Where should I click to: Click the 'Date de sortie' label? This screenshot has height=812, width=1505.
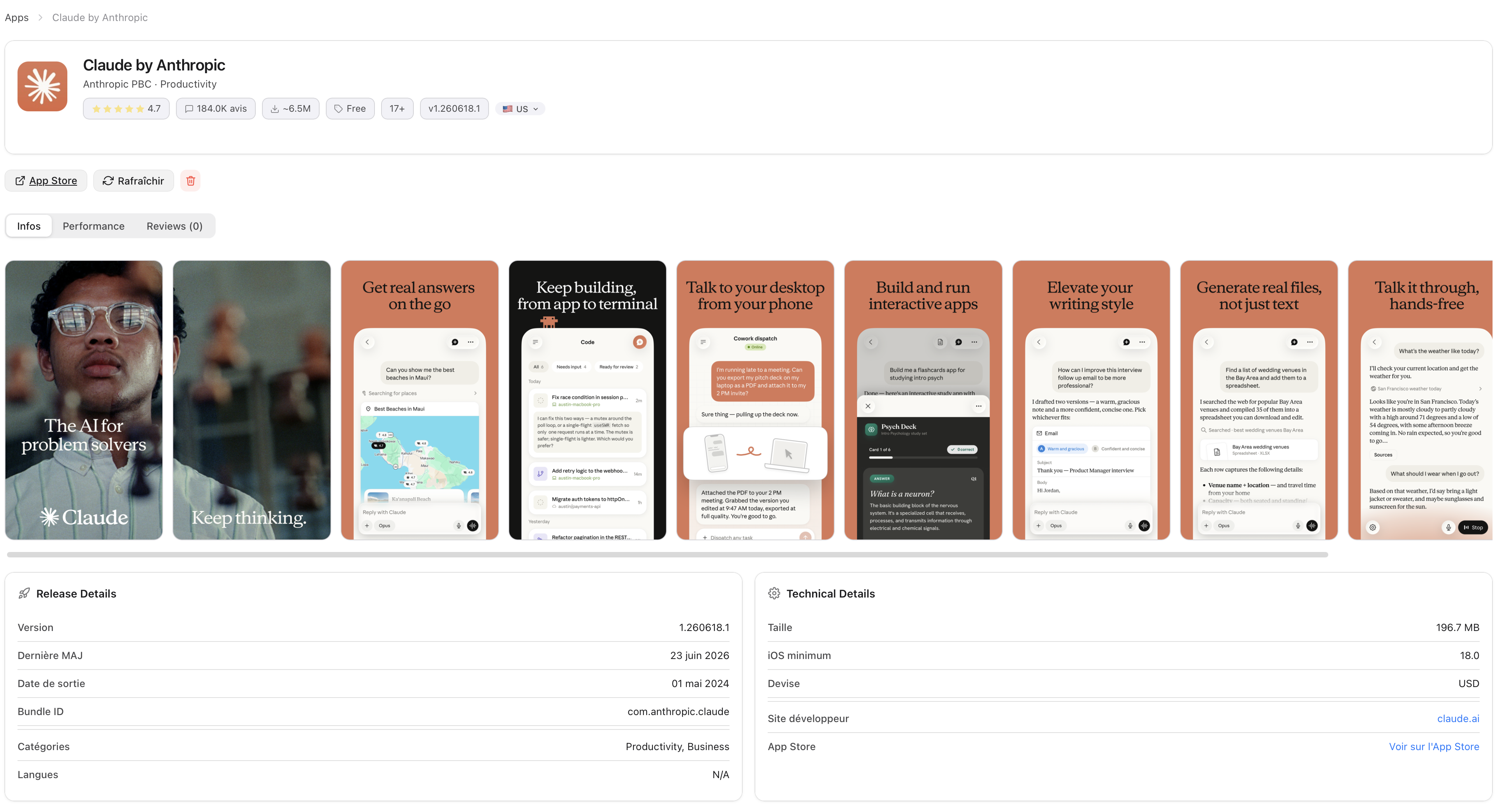(51, 684)
